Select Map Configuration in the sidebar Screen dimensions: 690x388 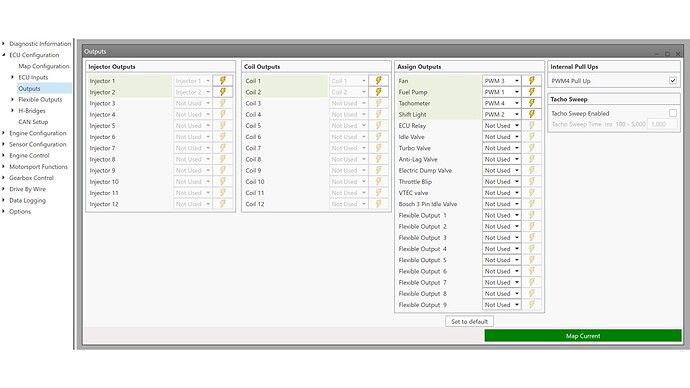44,66
